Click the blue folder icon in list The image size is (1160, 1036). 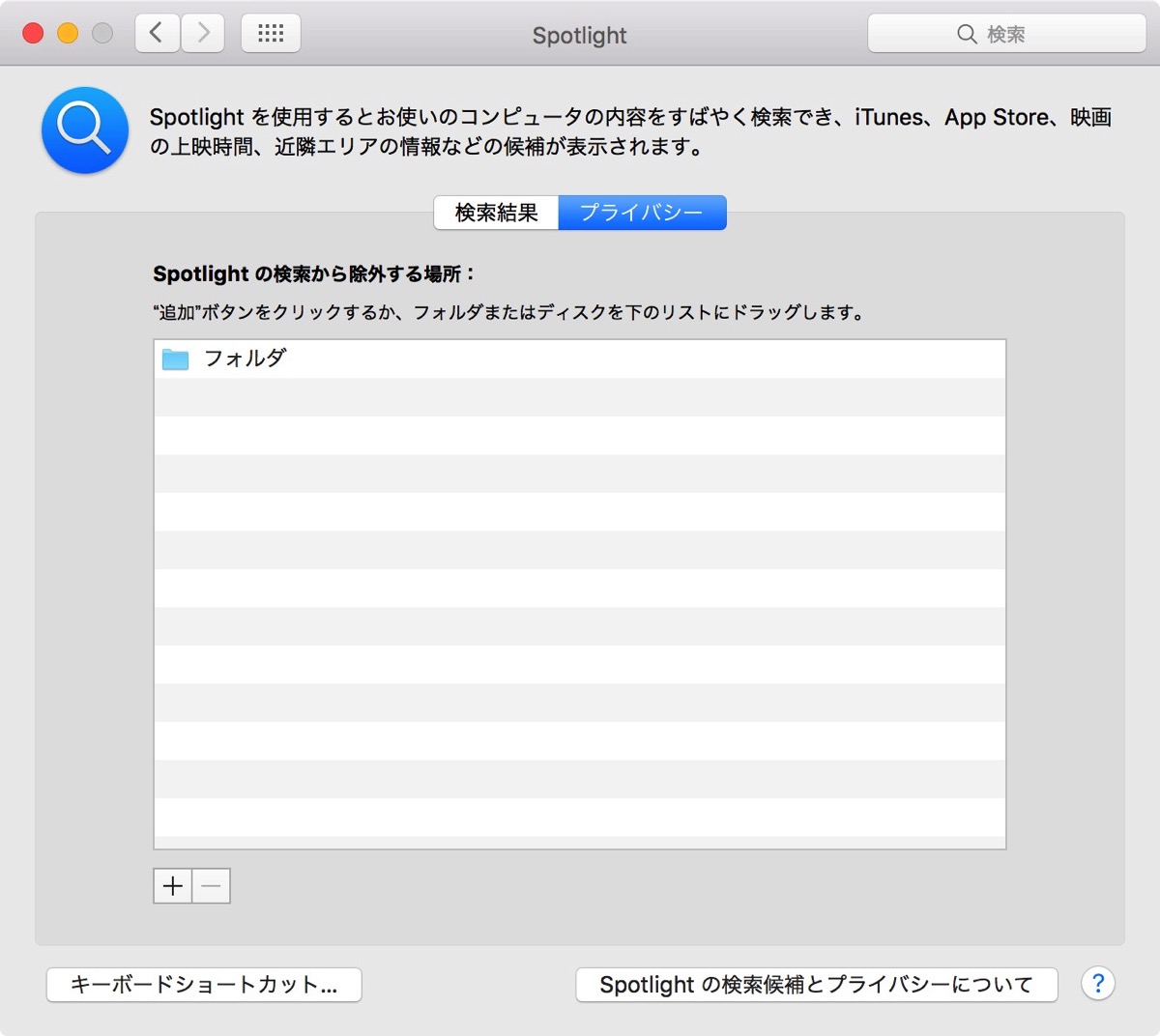coord(175,359)
